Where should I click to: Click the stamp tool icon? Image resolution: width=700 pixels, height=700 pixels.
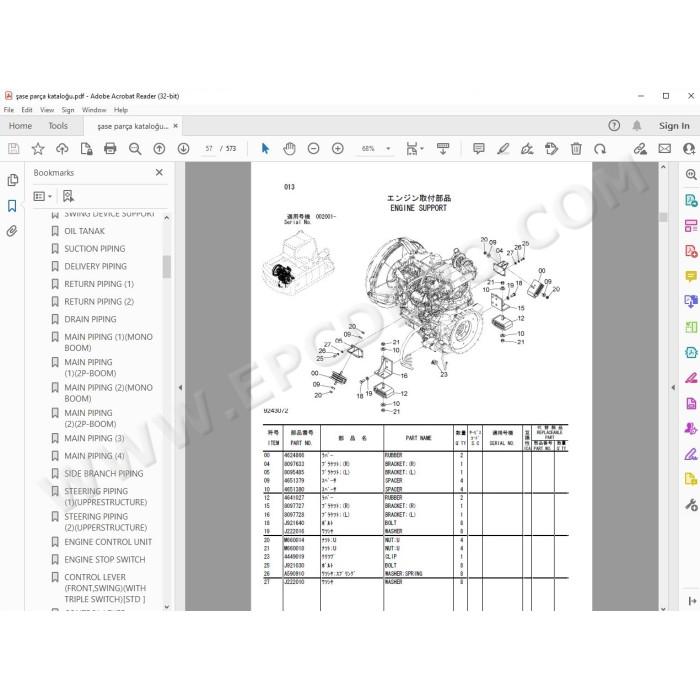pos(551,149)
